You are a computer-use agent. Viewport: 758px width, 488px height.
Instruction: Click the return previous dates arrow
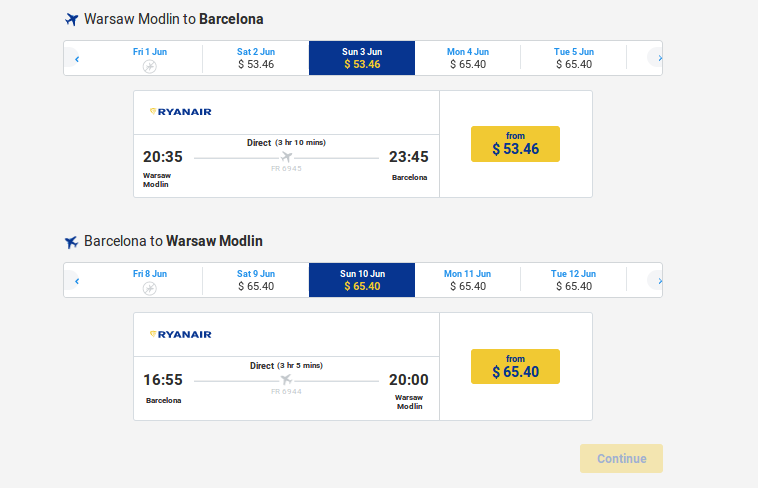77,281
